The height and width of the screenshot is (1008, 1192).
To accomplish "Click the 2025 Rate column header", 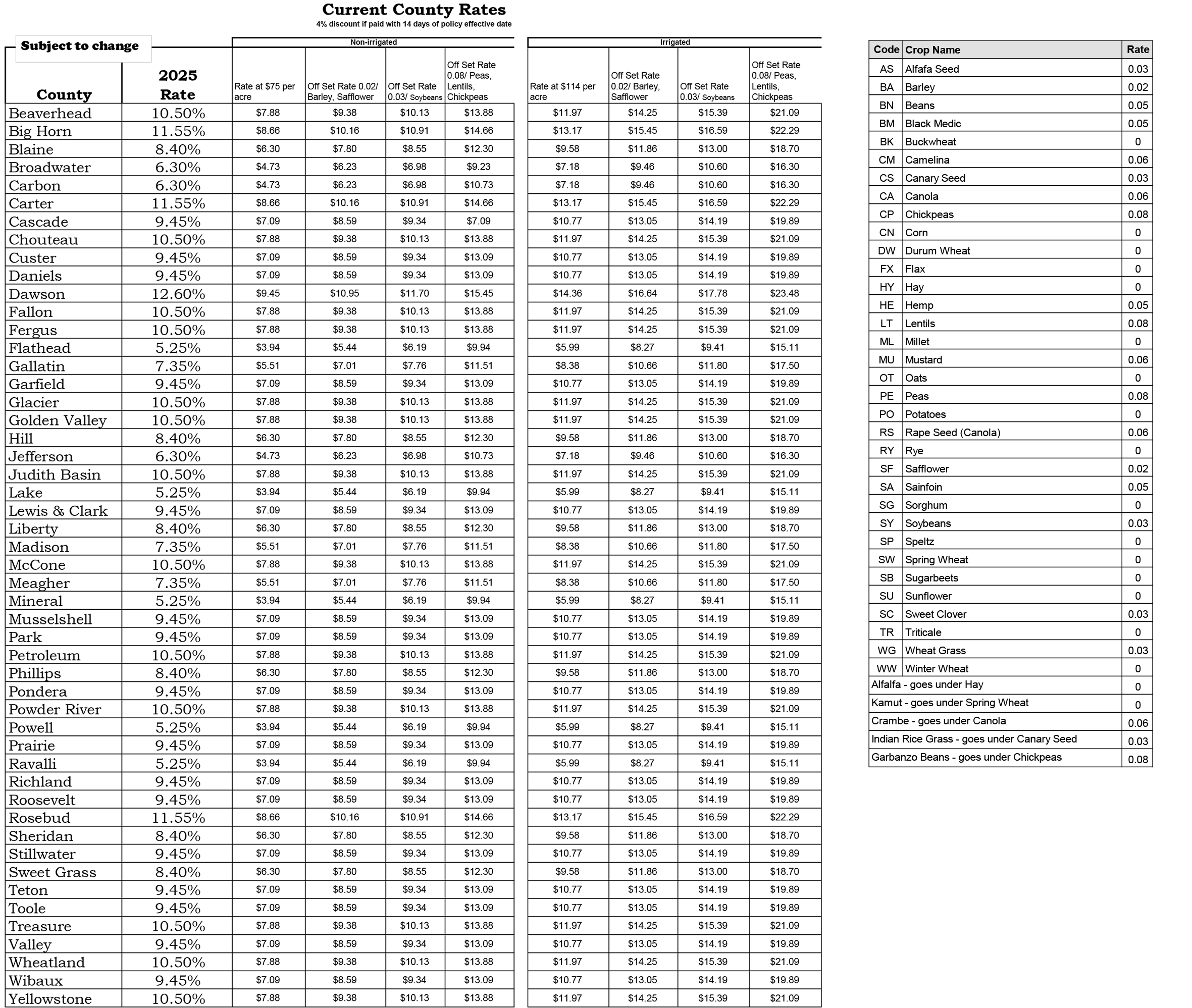I will tap(178, 85).
